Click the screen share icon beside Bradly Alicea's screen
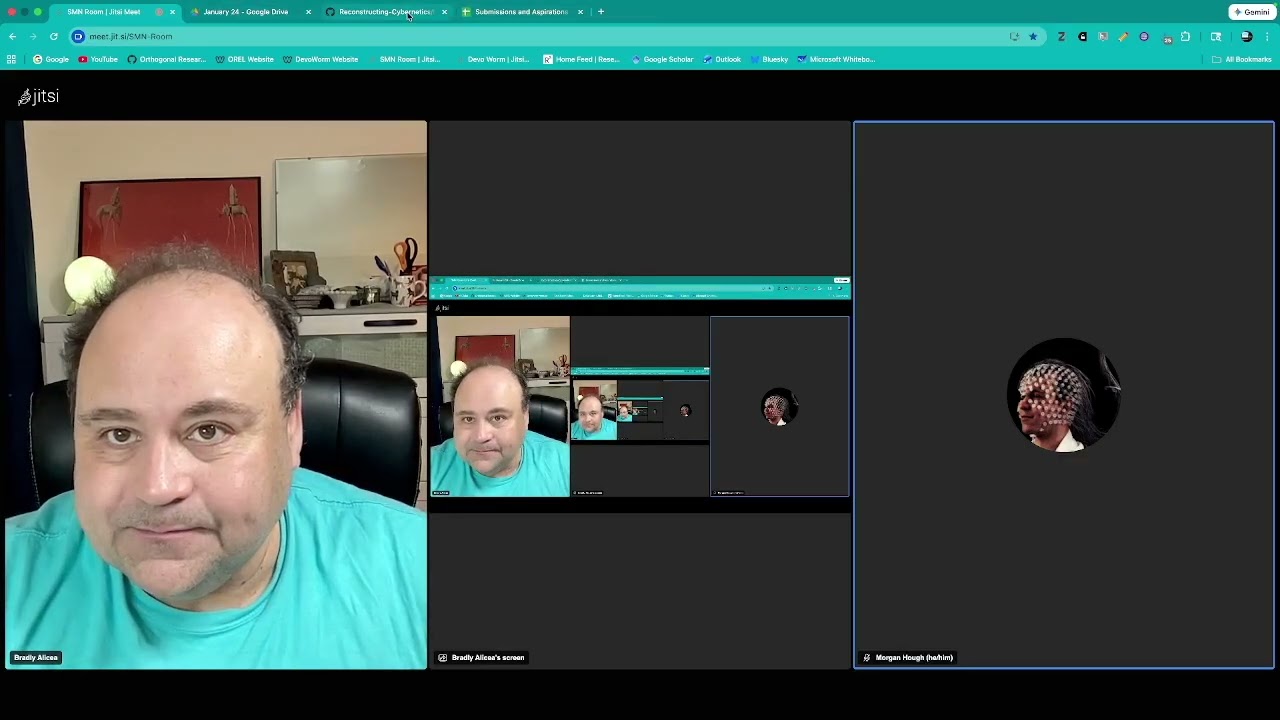Screen dimensions: 1280x720 [442, 658]
